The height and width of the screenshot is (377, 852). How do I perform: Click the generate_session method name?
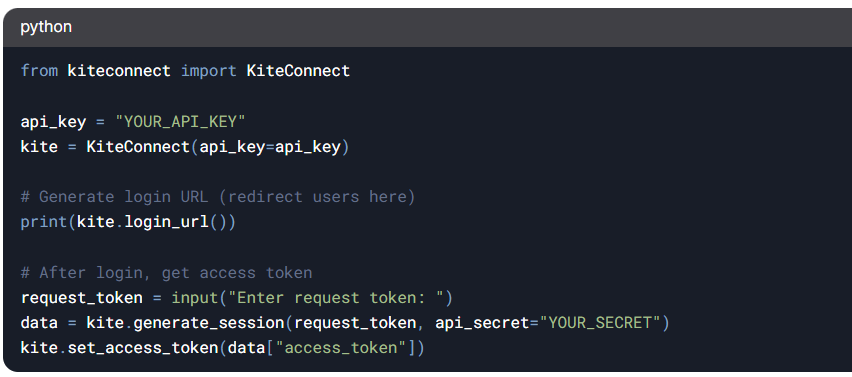[x=209, y=323]
